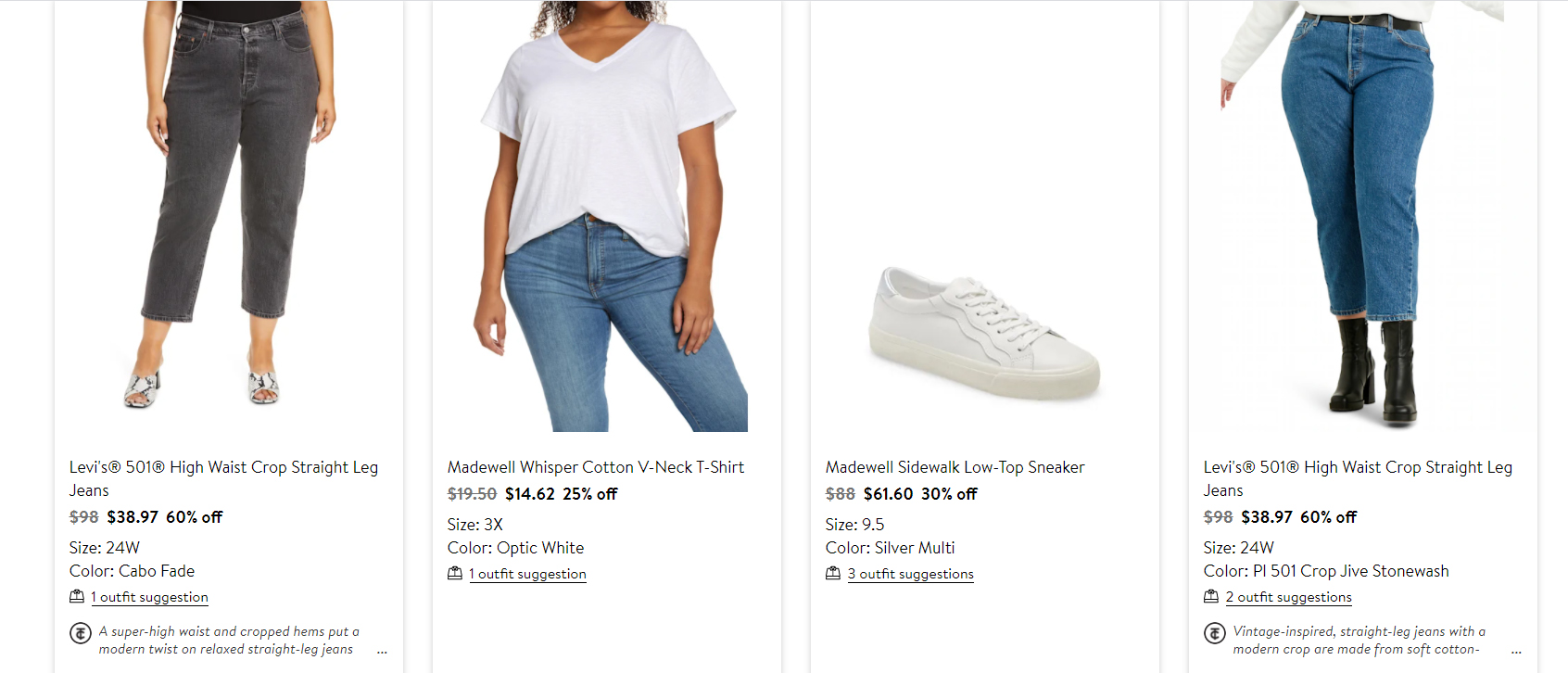Expand the "A super-high waist" description ellipsis
The height and width of the screenshot is (673, 1568).
[x=382, y=651]
